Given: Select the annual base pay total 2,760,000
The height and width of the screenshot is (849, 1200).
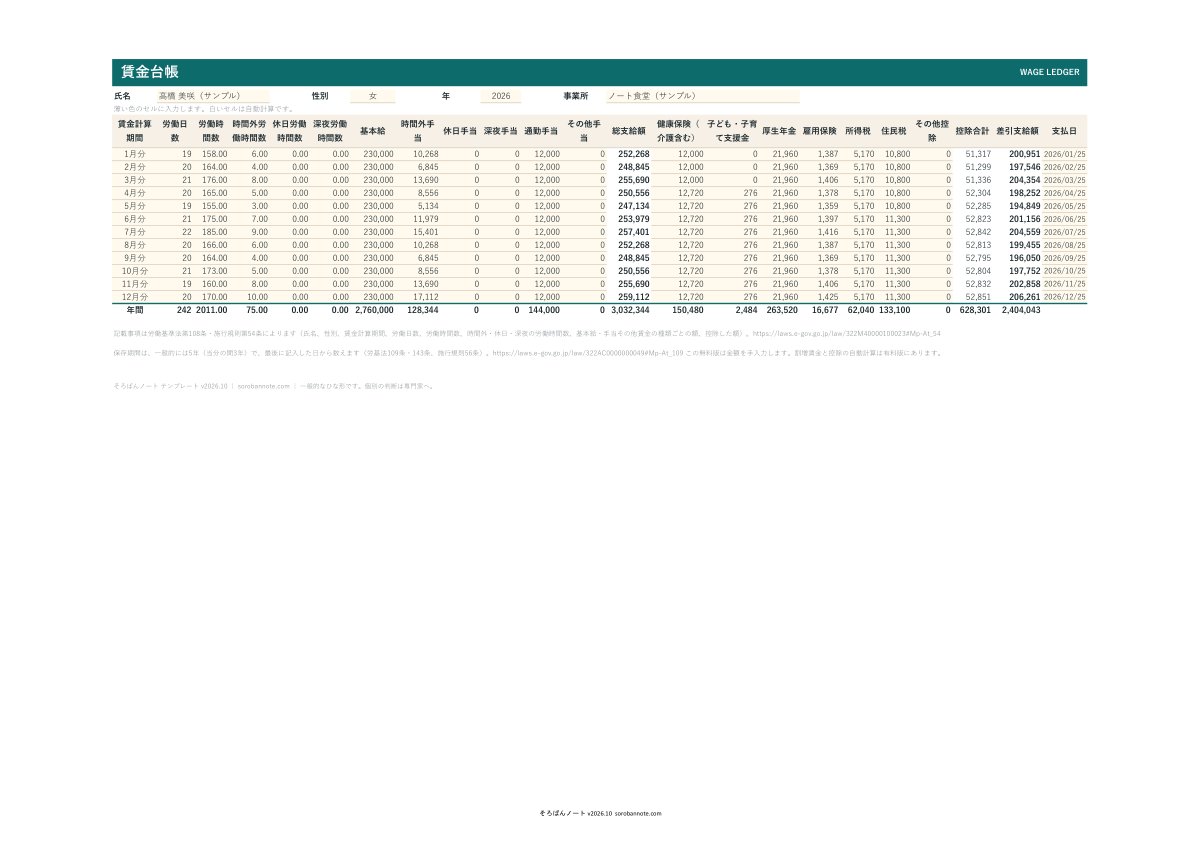Looking at the screenshot, I should 374,310.
